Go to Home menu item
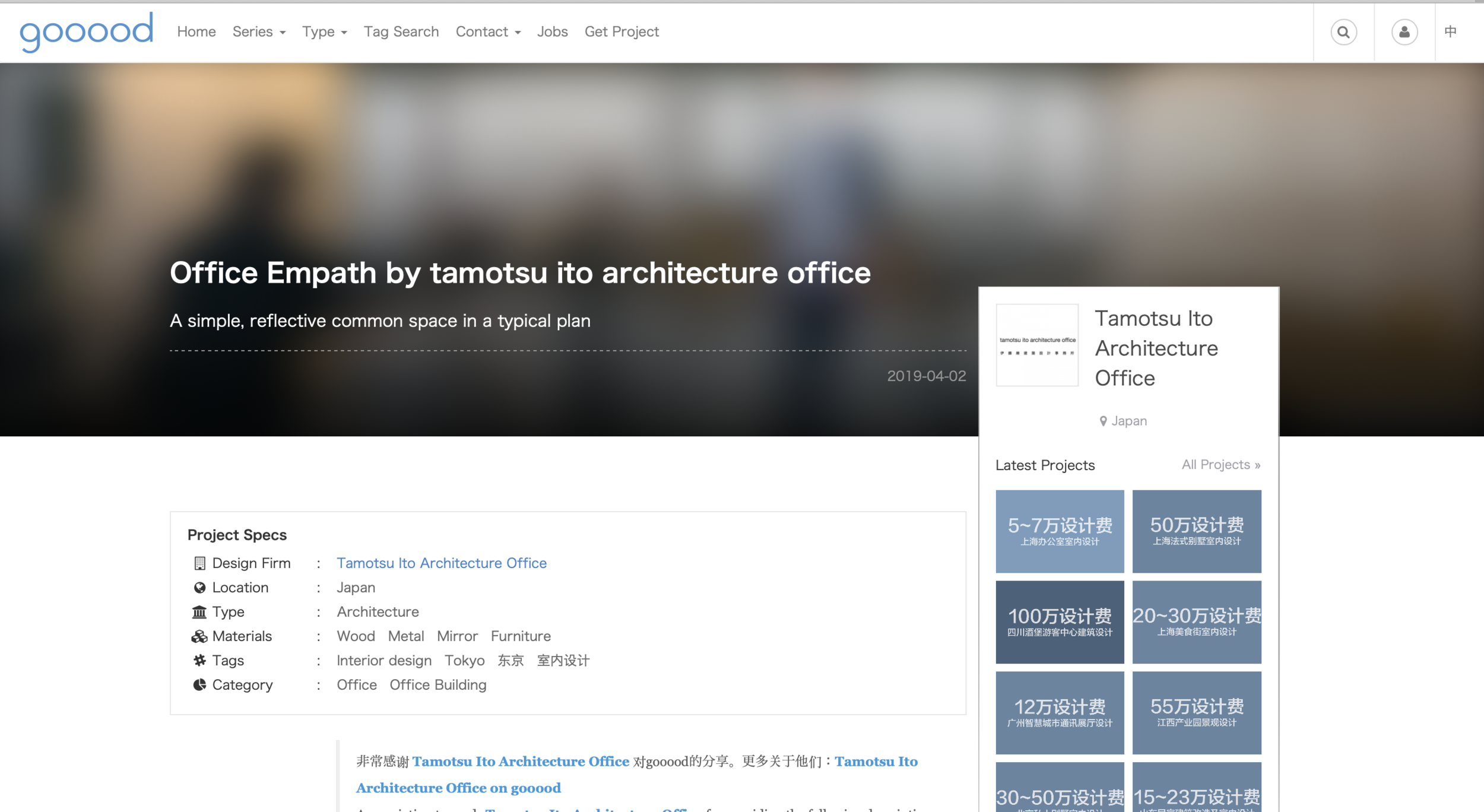The height and width of the screenshot is (812, 1484). (196, 31)
